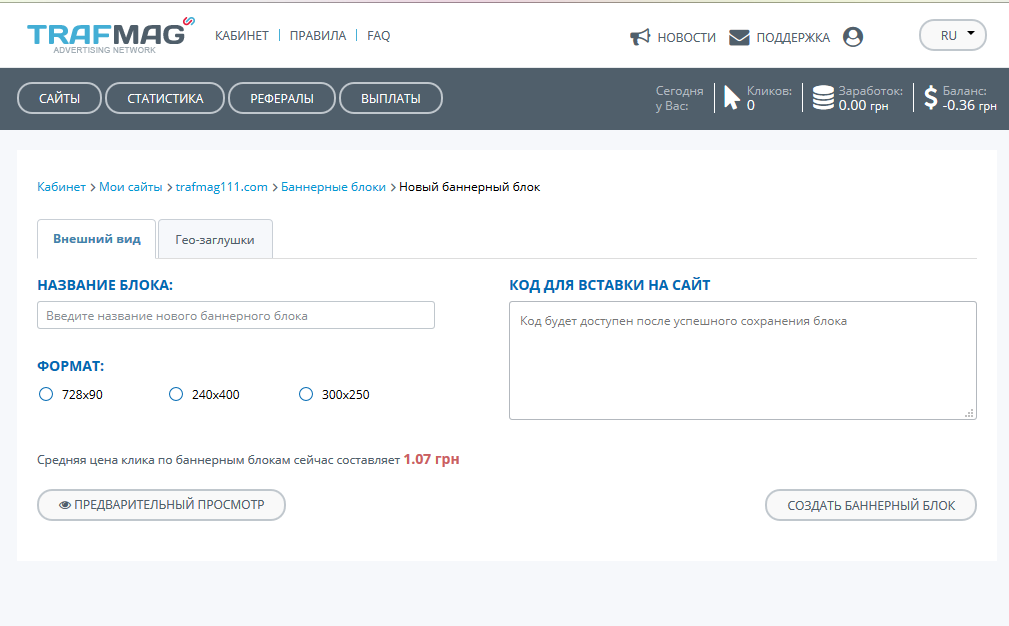
Task: Click the -0.36 грн balance value
Action: 970,106
